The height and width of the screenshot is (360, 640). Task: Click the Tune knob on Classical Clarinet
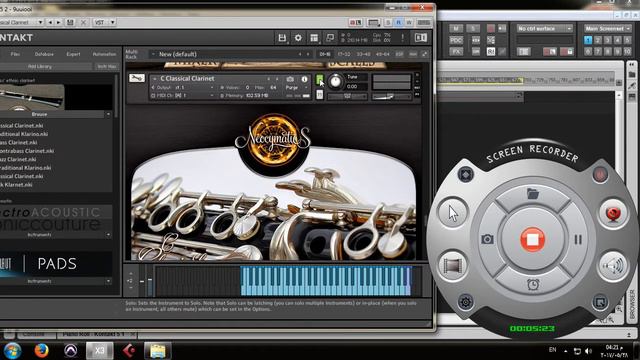click(335, 81)
